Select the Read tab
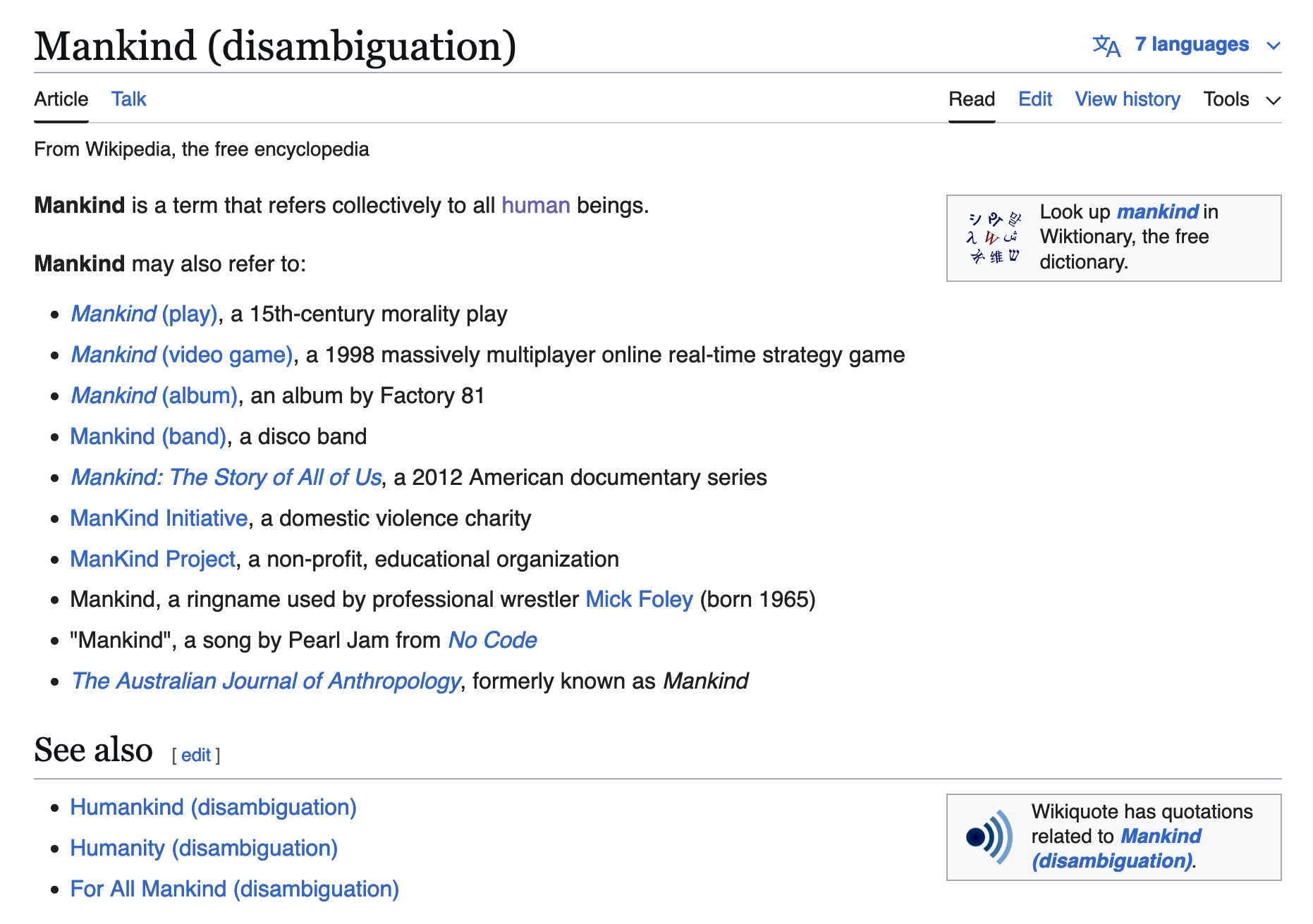 tap(972, 99)
